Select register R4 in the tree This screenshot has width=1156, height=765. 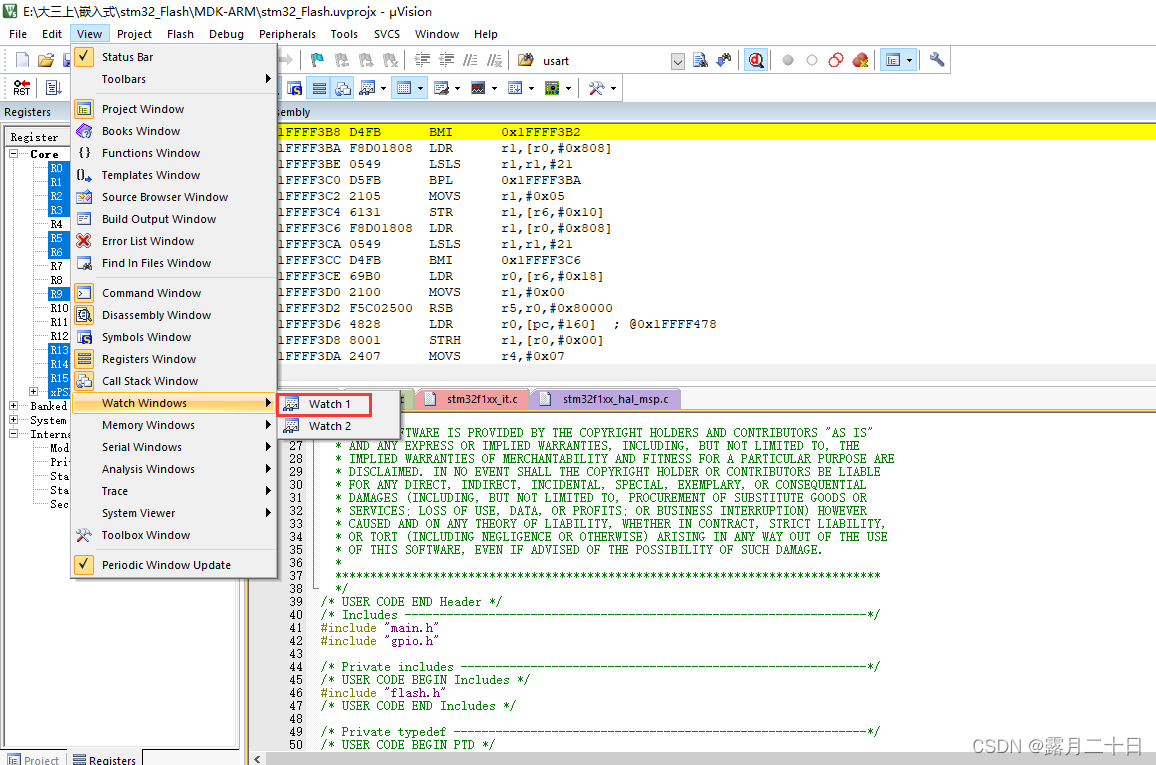(57, 224)
